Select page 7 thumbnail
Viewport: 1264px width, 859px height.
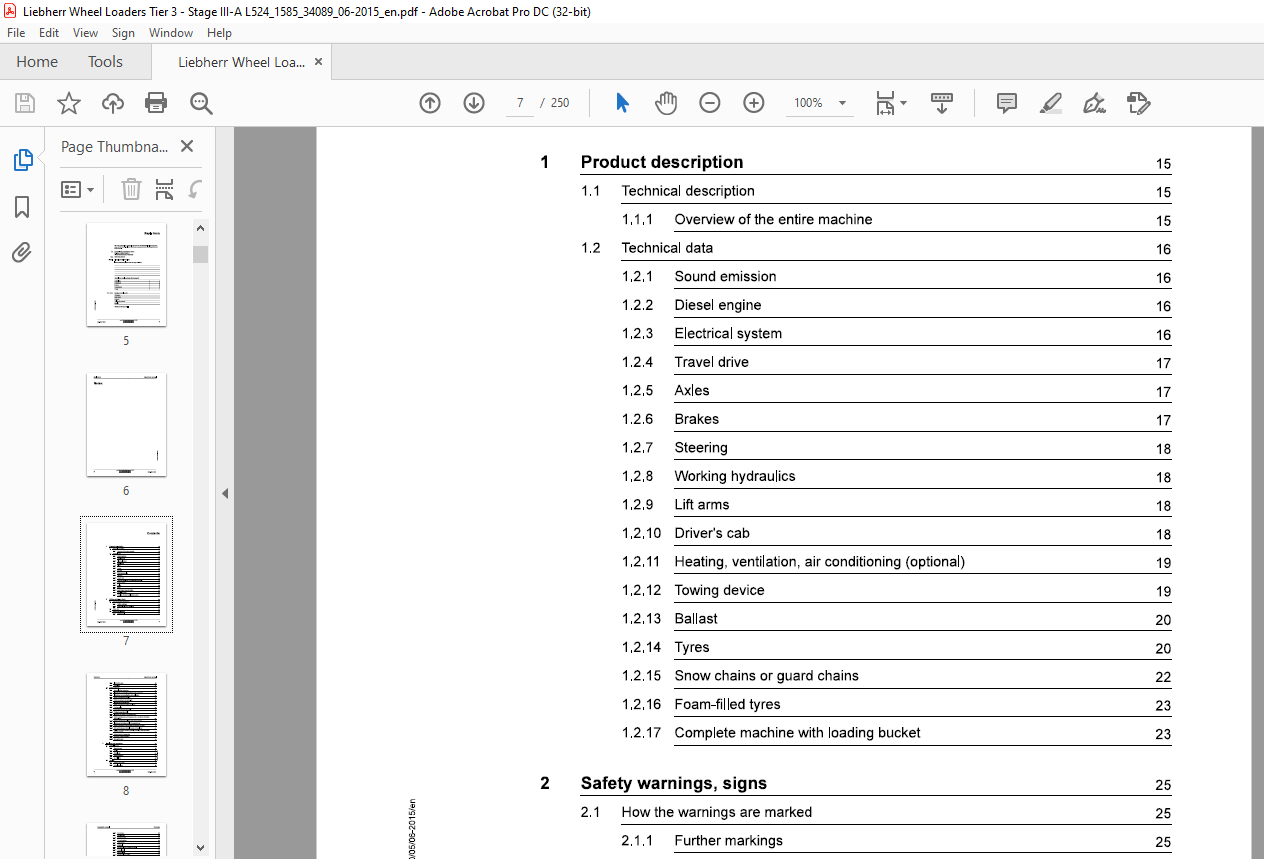[x=126, y=574]
